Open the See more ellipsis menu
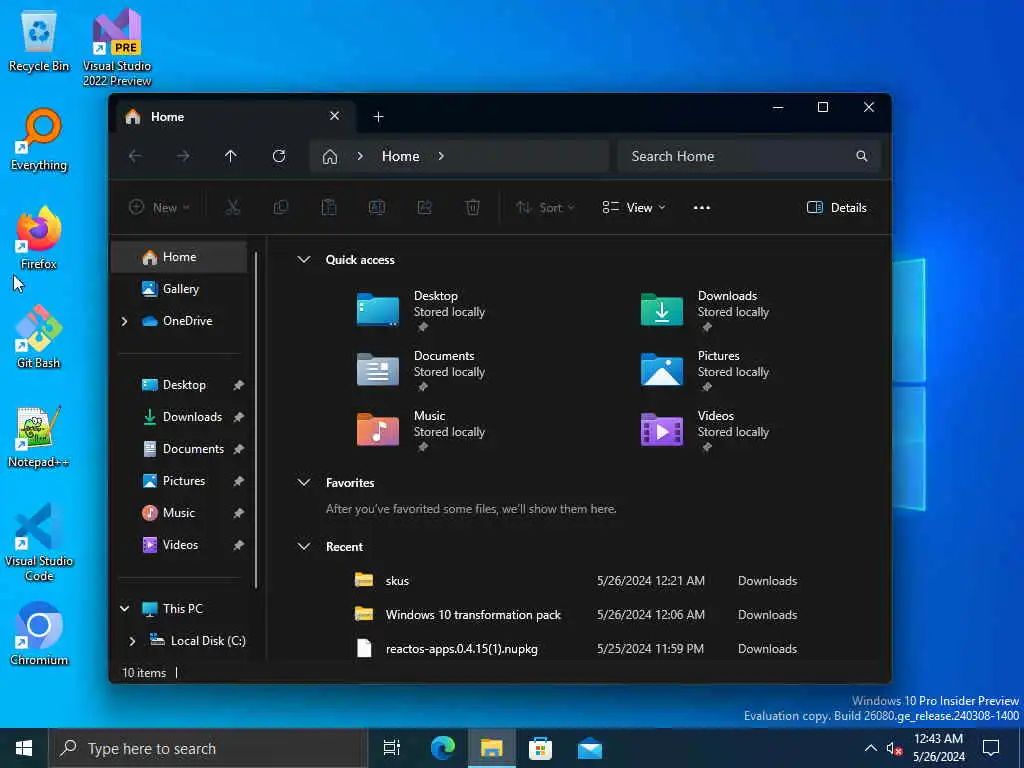 click(x=701, y=208)
